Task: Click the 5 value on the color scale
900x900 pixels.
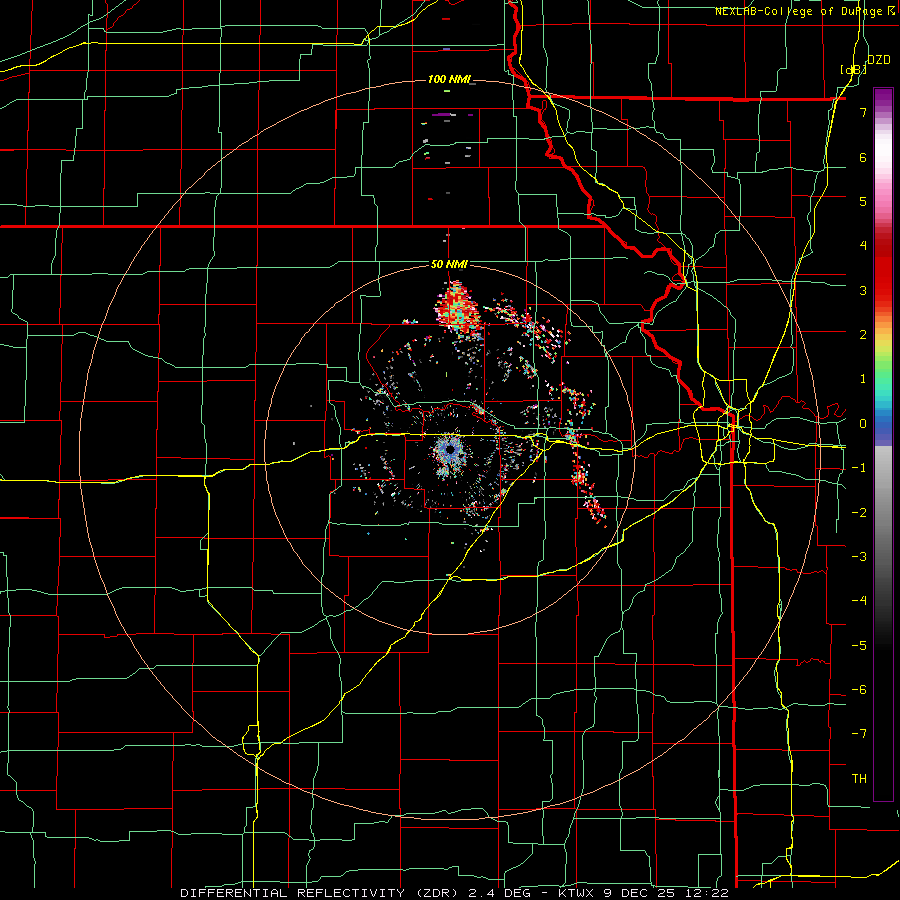Action: (863, 201)
